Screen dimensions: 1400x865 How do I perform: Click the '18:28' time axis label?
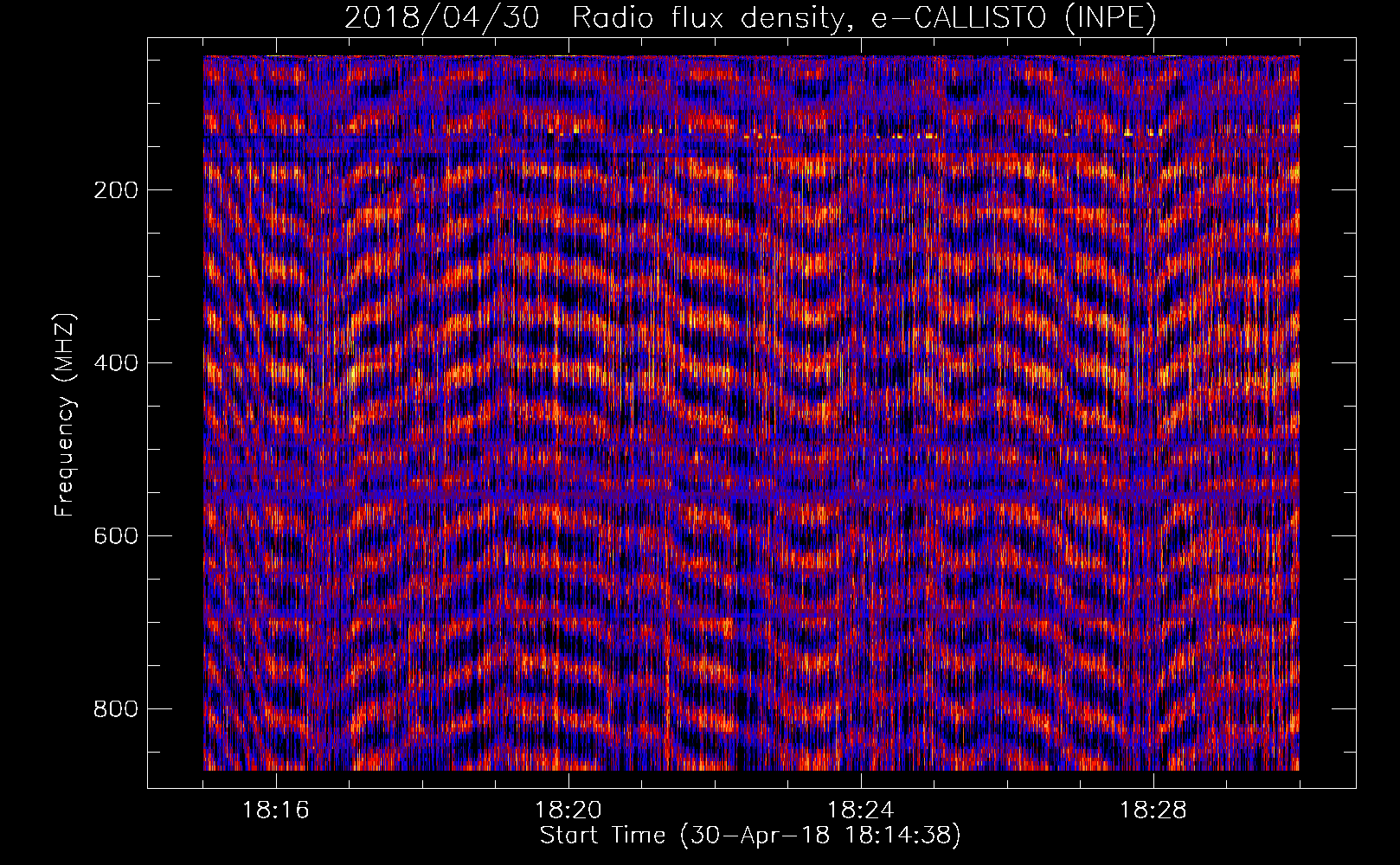click(1153, 811)
